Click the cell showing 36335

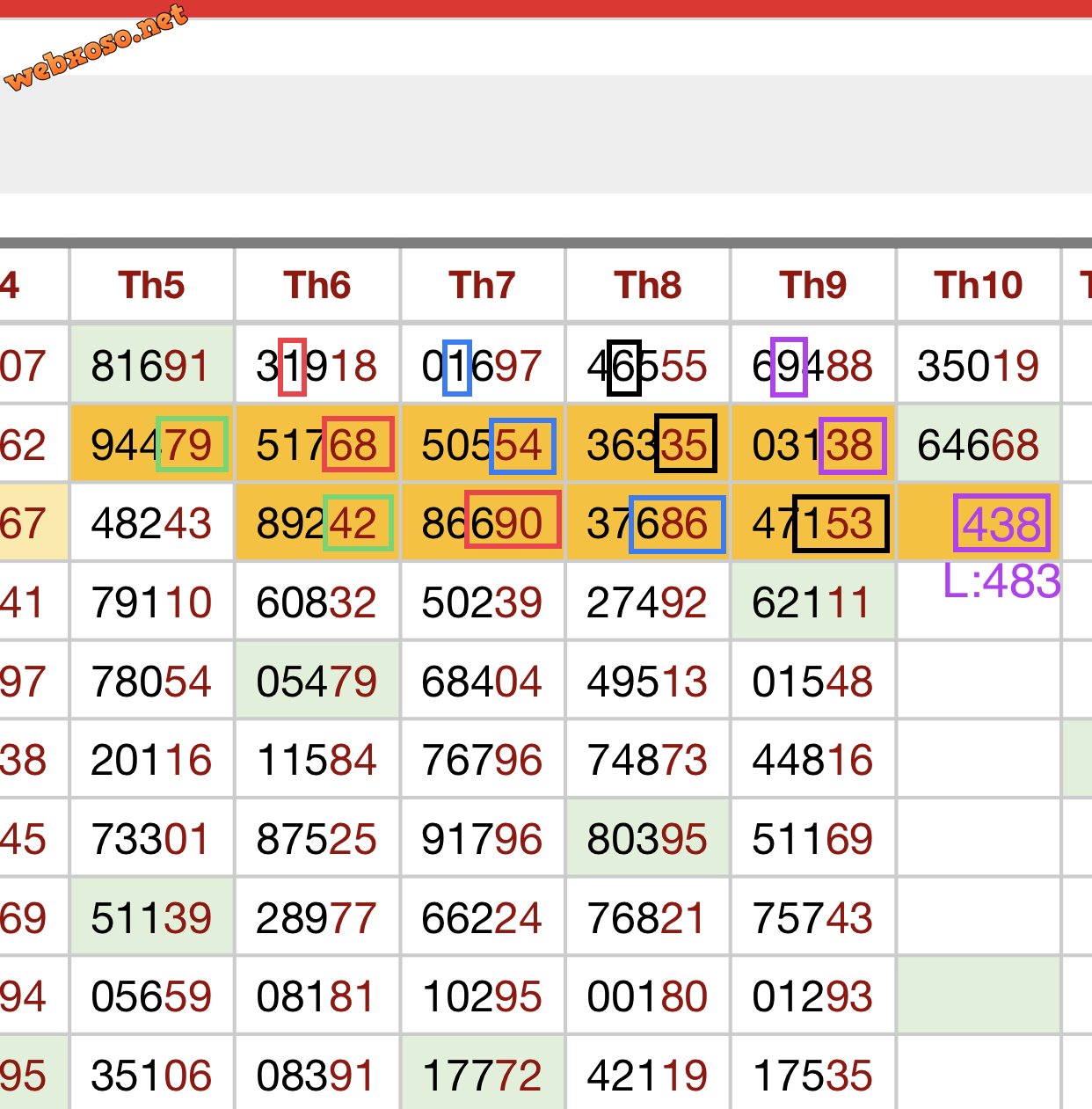tap(648, 444)
